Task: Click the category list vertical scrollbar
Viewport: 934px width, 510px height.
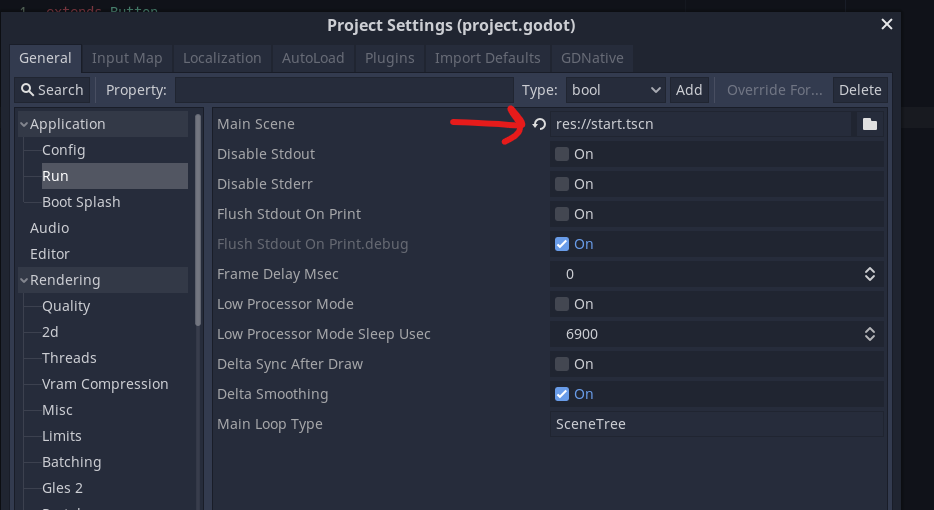Action: (x=198, y=219)
